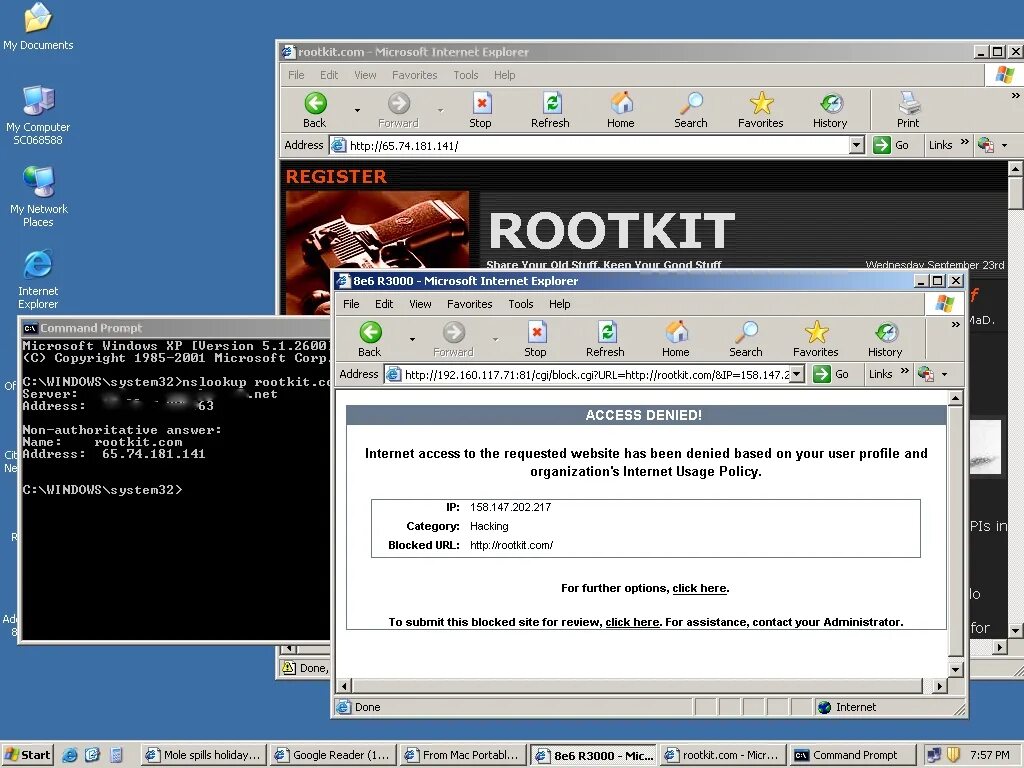Image resolution: width=1024 pixels, height=768 pixels.
Task: Open Tools menu in 8e6 R3000 window
Action: (520, 304)
